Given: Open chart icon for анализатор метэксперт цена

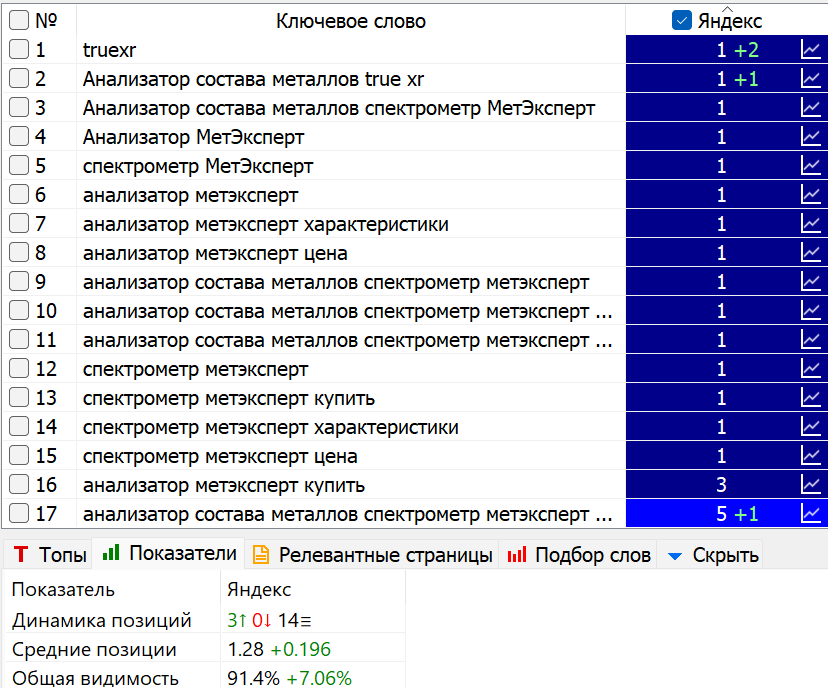Looking at the screenshot, I should tap(811, 253).
